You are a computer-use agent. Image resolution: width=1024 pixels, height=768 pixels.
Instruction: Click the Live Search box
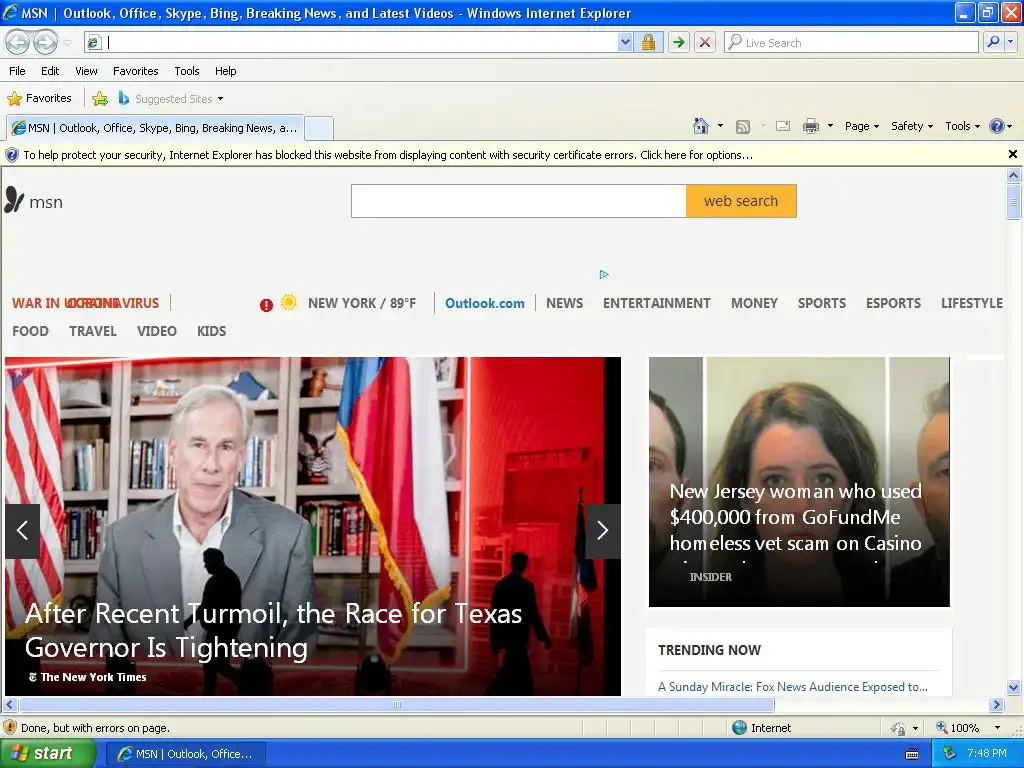click(x=852, y=42)
